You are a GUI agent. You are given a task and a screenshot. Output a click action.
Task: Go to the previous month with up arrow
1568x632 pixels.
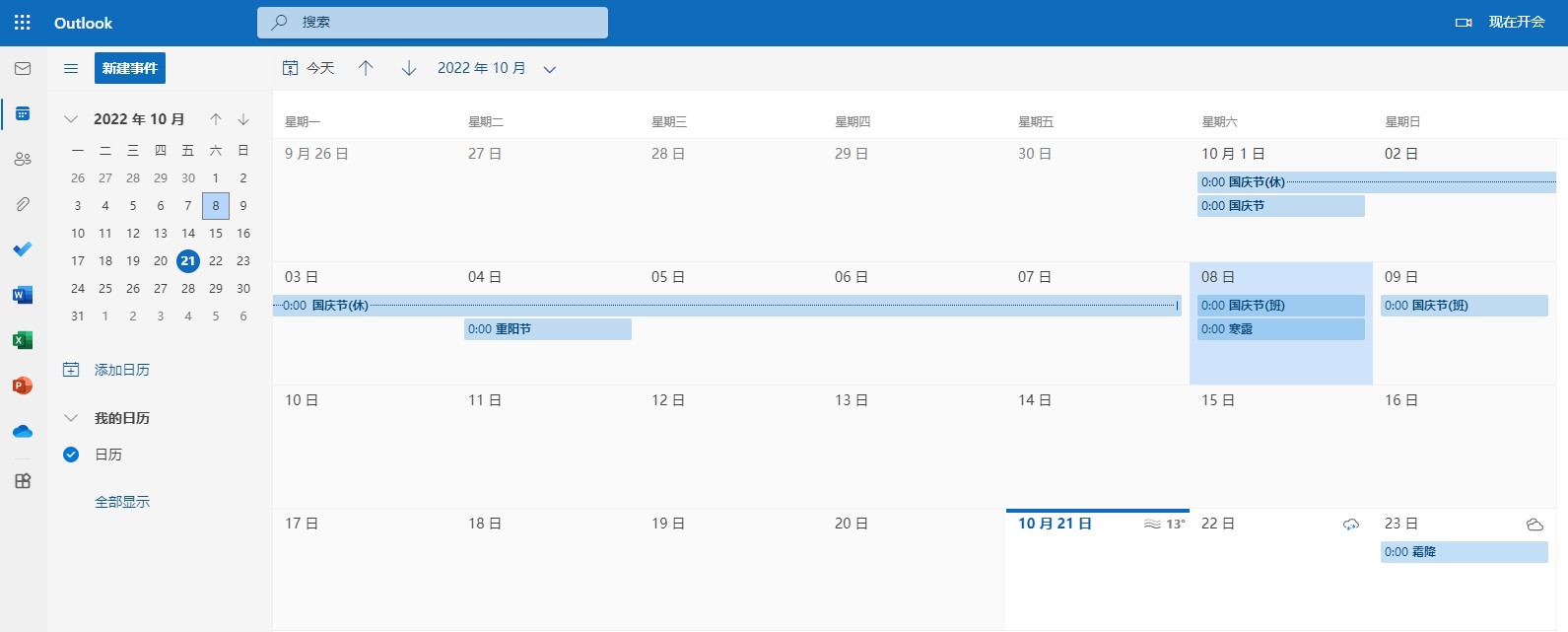point(366,69)
